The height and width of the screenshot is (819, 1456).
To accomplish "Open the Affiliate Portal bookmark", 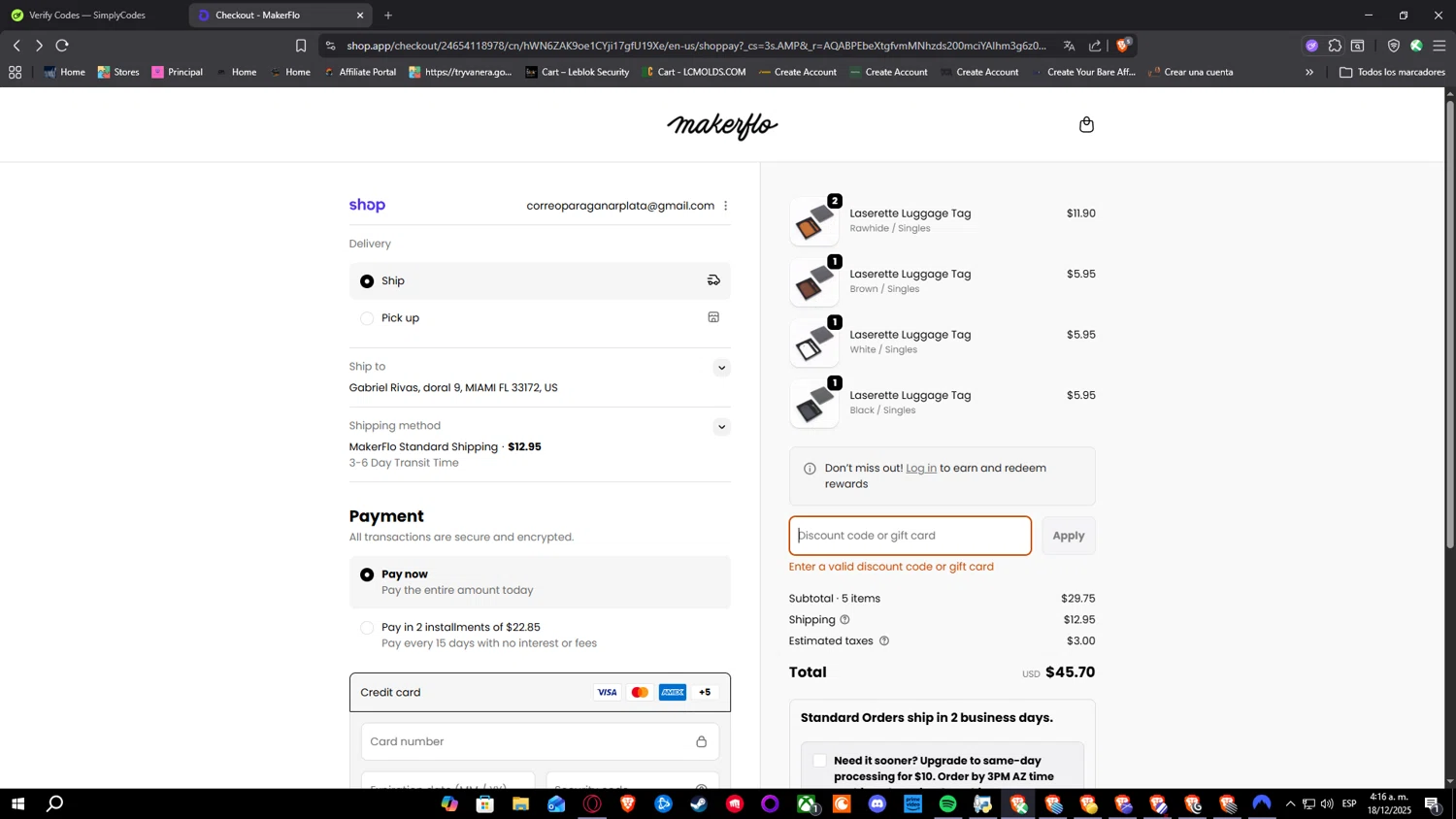I will pos(360,72).
